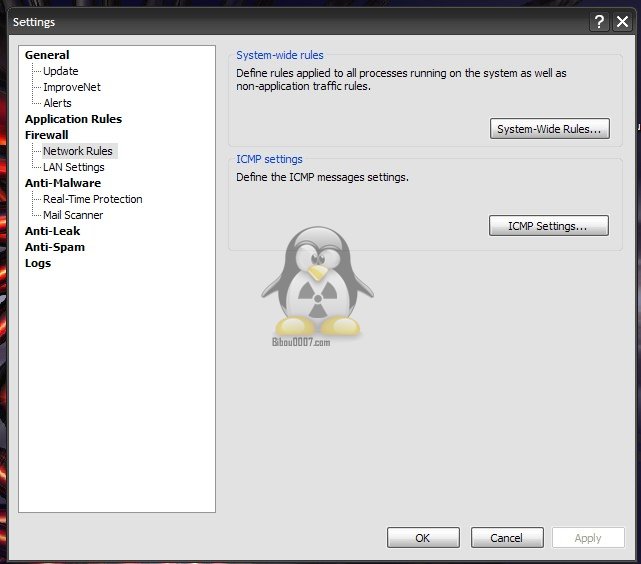Select Alerts in the settings tree

pyautogui.click(x=57, y=103)
